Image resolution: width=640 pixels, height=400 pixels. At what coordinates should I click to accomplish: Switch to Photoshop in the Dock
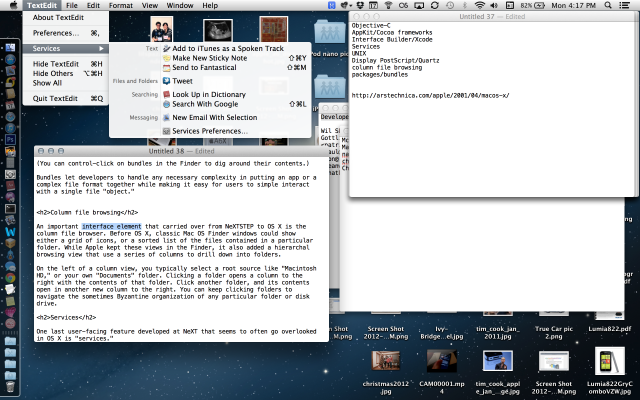[10, 140]
